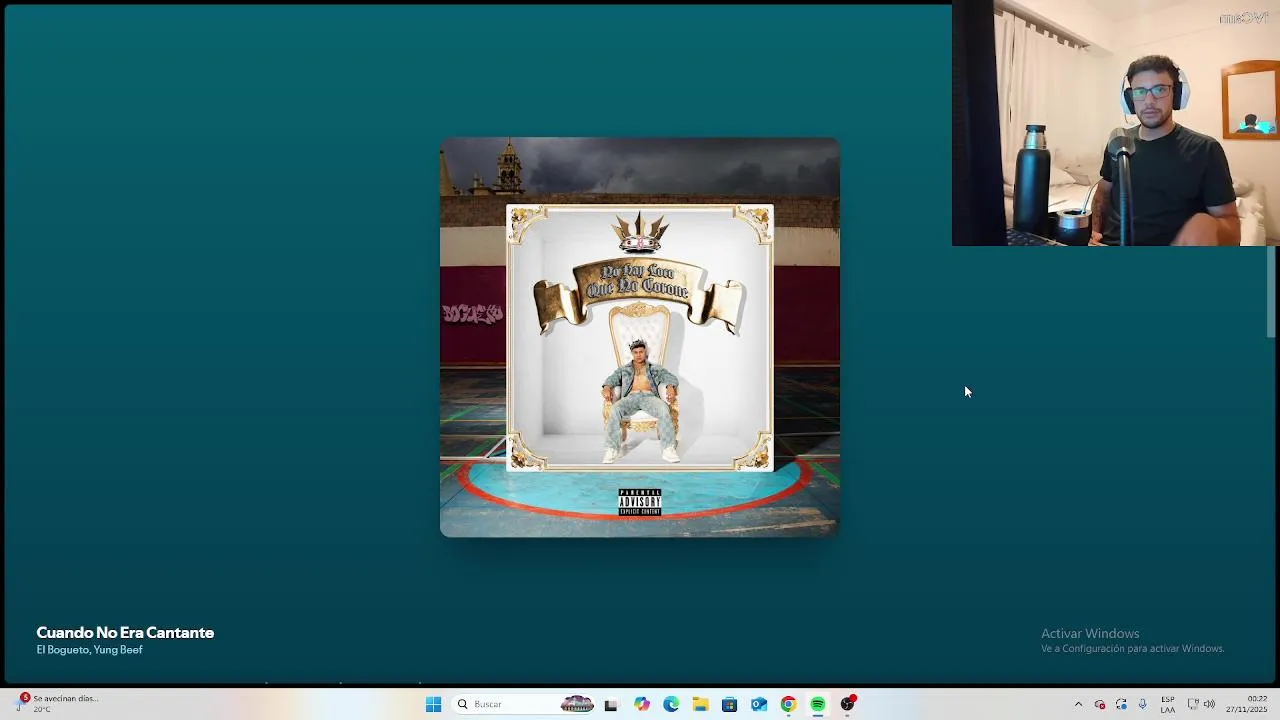Viewport: 1280px width, 720px height.
Task: Click the 'Yung Beef' artist name
Action: click(x=119, y=650)
